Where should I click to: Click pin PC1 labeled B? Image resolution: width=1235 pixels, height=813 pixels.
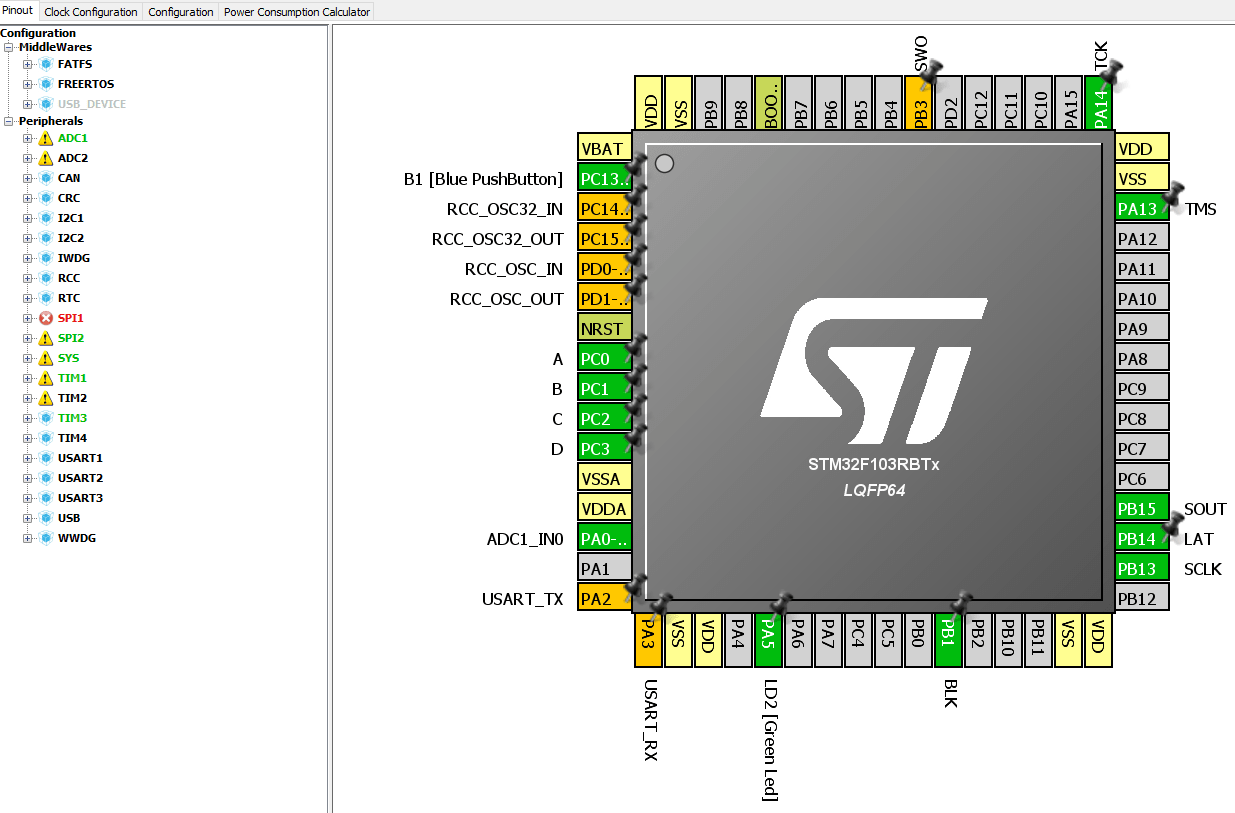click(x=605, y=389)
